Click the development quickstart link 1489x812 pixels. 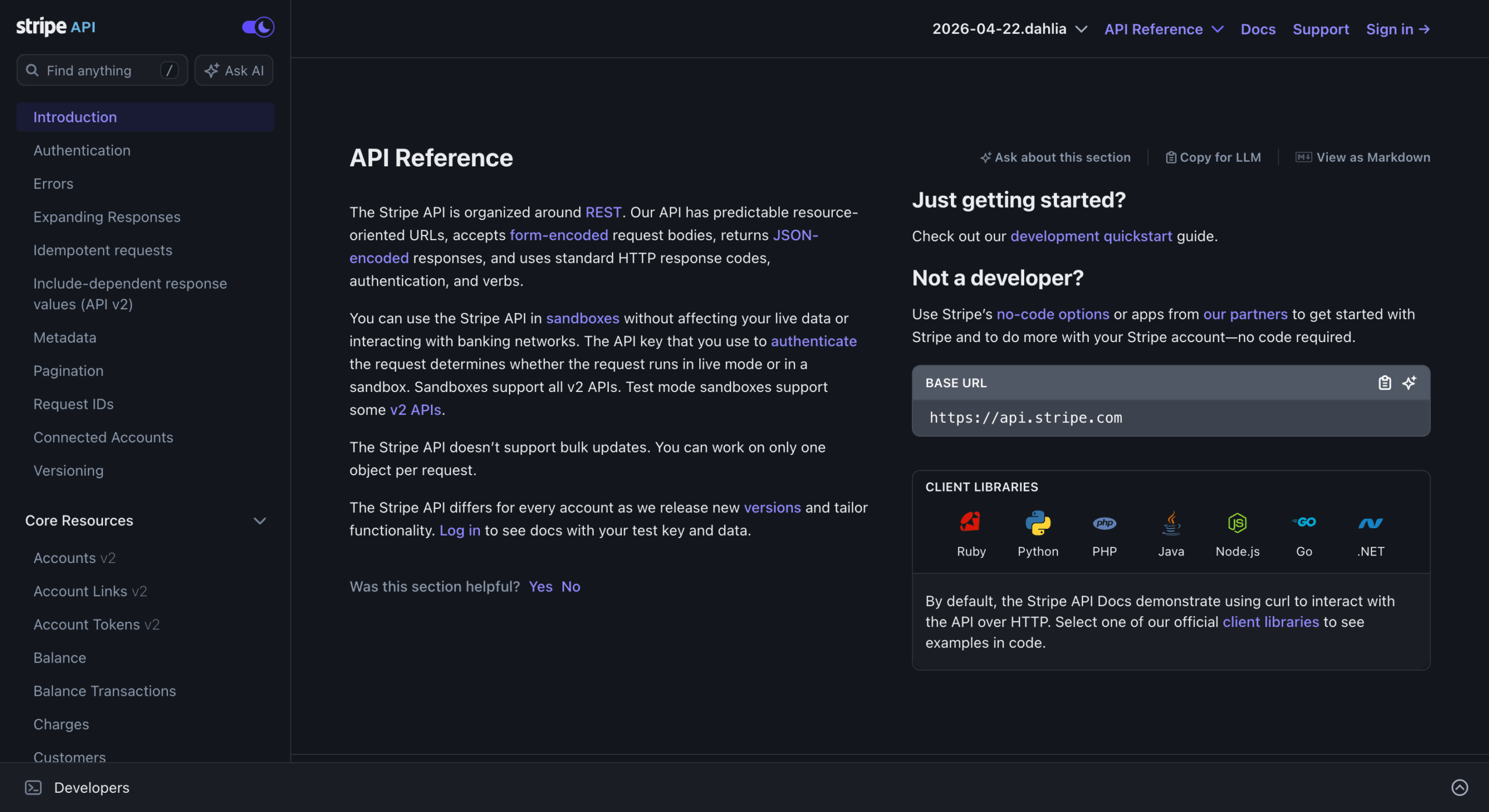click(1091, 236)
